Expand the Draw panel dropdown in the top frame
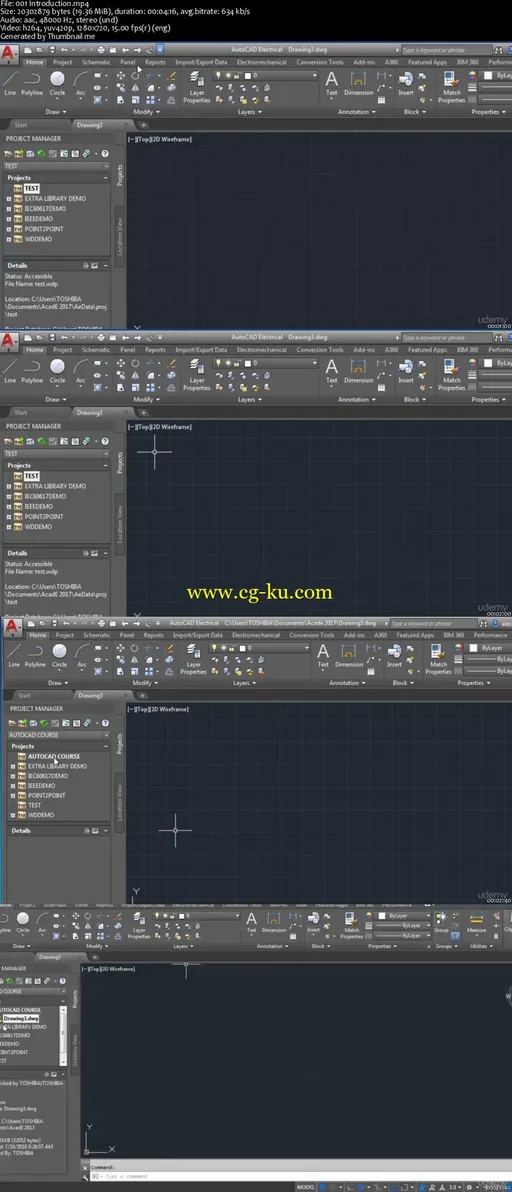This screenshot has width=512, height=1192. pos(55,112)
